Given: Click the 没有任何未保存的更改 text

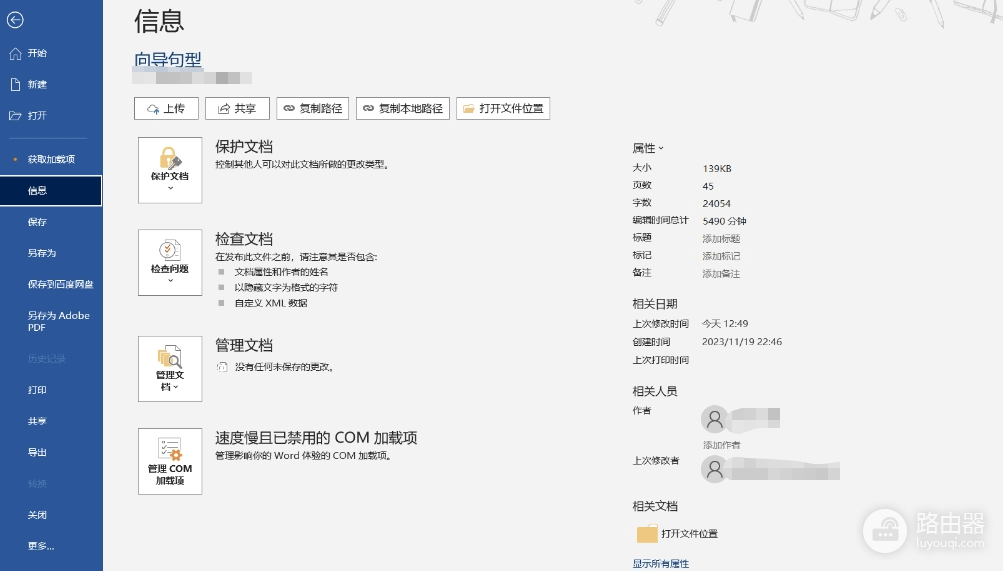Looking at the screenshot, I should 284,367.
